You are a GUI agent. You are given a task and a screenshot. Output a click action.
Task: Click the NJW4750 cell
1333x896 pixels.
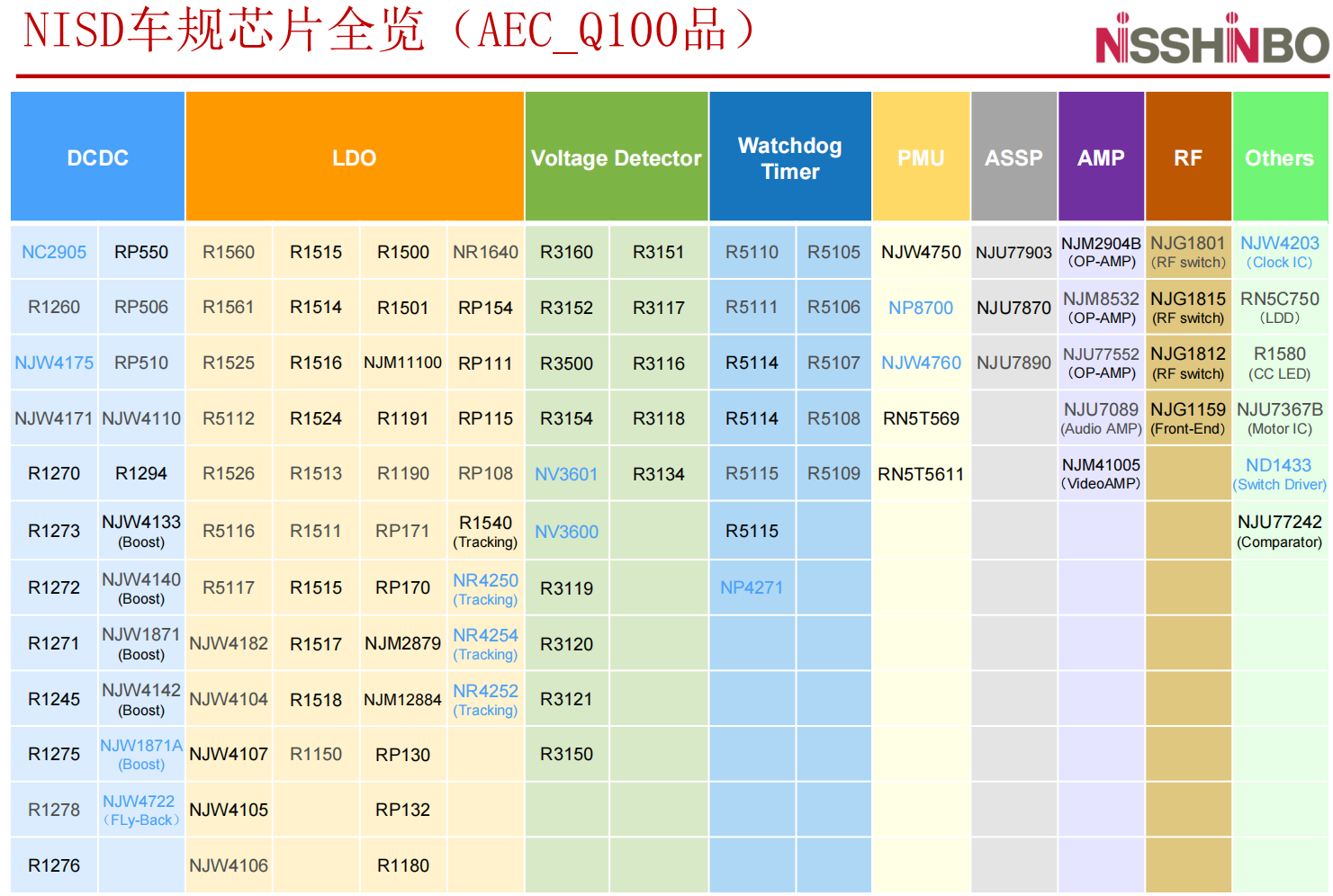pyautogui.click(x=921, y=252)
